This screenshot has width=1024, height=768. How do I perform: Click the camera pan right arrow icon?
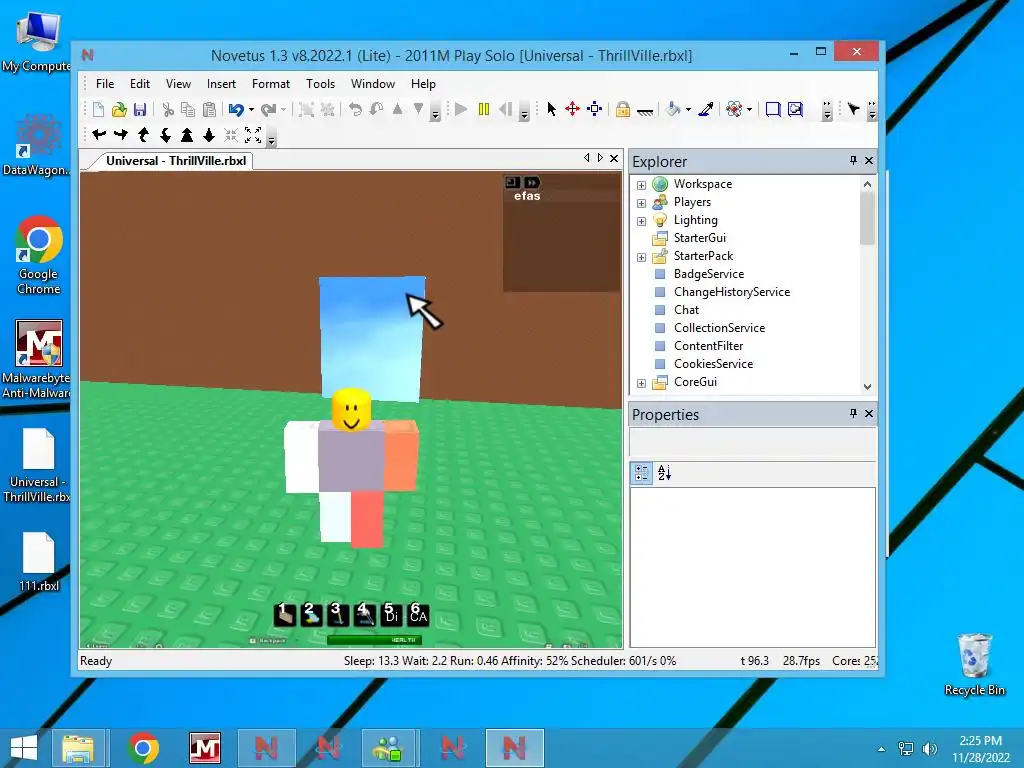click(x=121, y=135)
